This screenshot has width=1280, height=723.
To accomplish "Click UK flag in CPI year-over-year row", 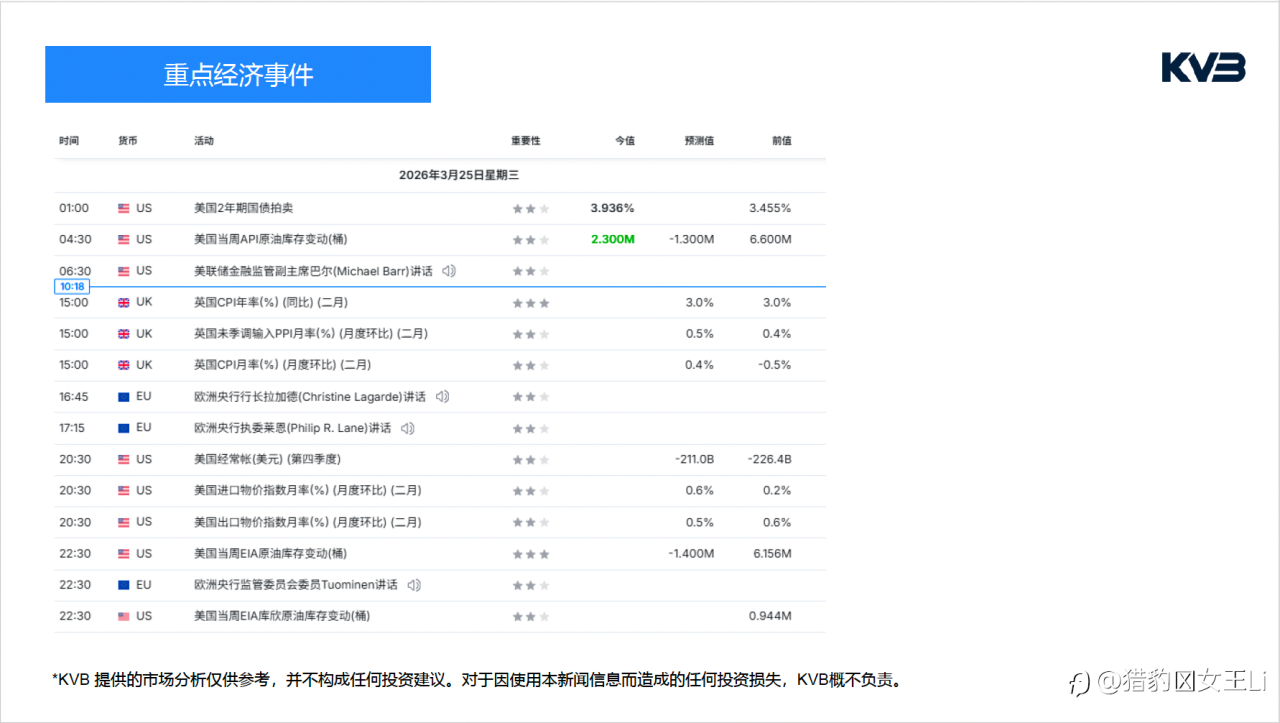I will [x=124, y=303].
